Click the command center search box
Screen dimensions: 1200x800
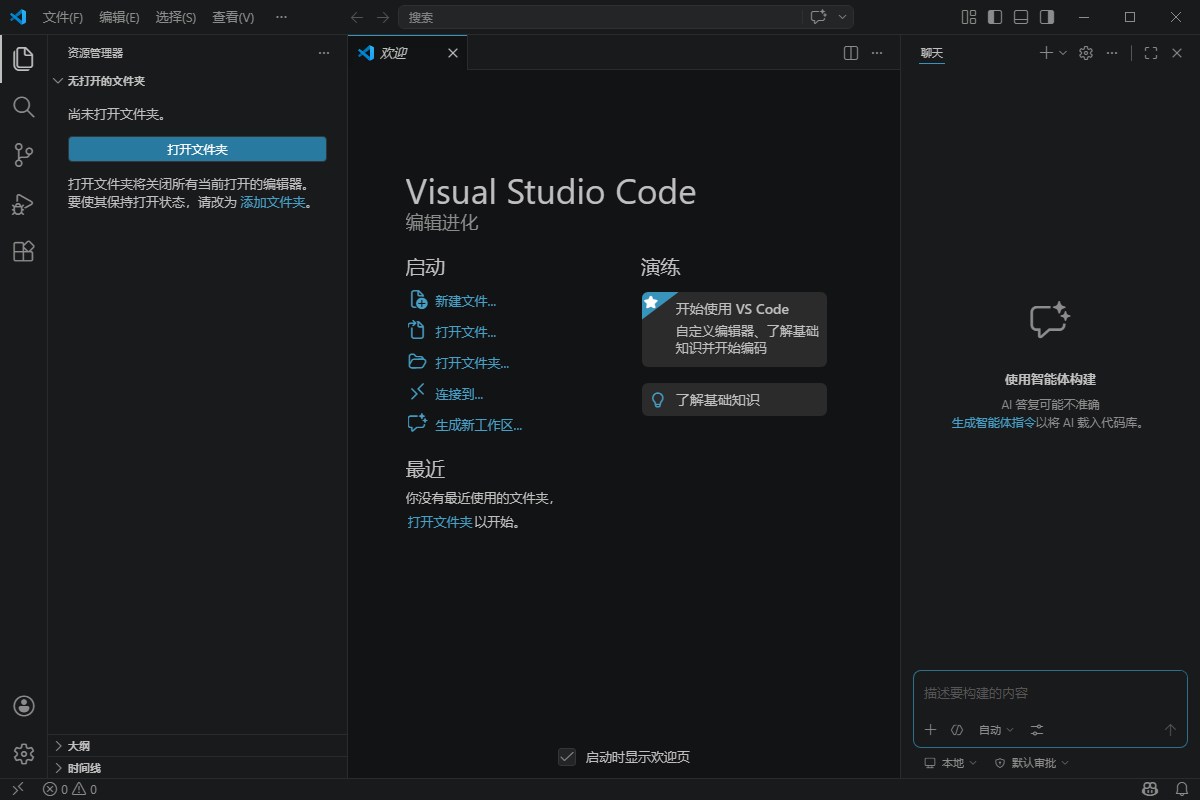point(600,17)
